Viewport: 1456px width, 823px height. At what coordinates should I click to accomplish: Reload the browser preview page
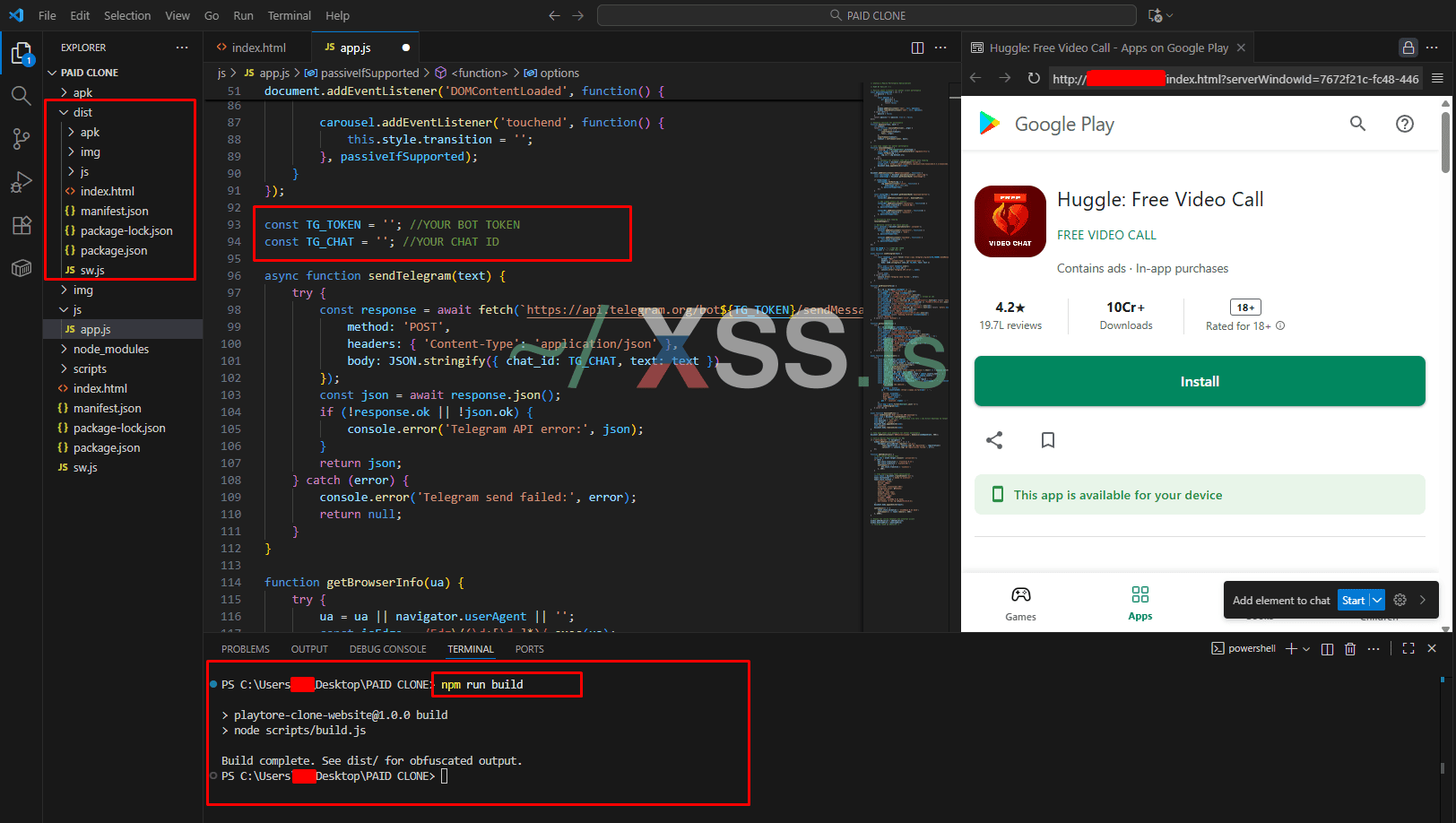pos(1034,78)
